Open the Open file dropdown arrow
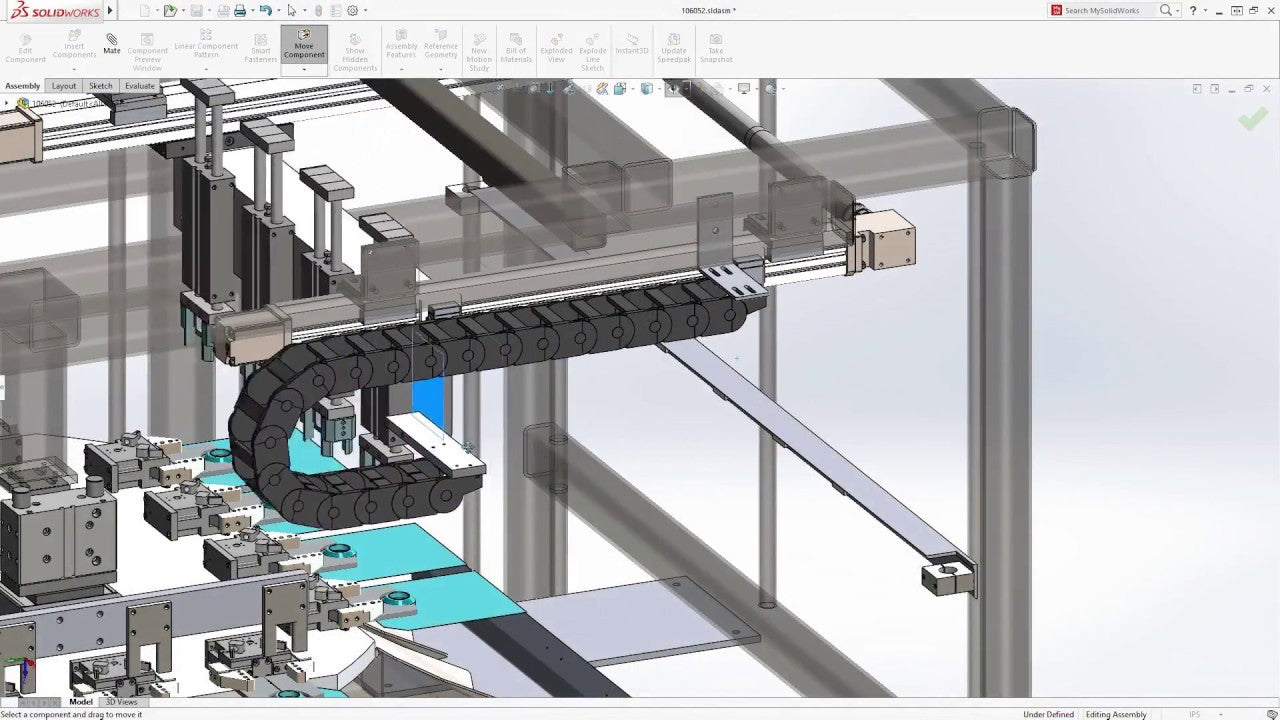Screen dimensions: 1280x720 (x=184, y=10)
